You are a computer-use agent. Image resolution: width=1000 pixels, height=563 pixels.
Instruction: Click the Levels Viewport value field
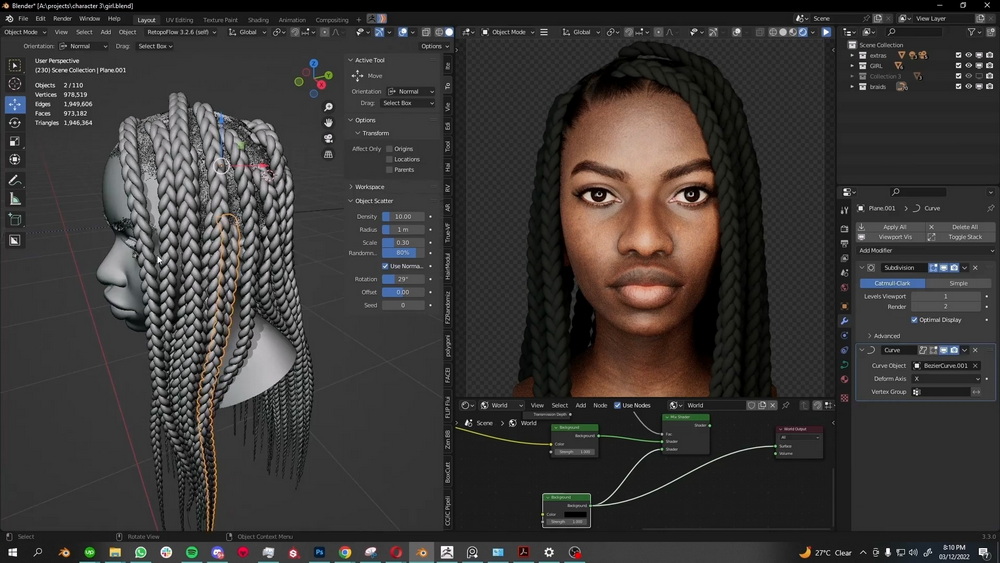click(946, 296)
